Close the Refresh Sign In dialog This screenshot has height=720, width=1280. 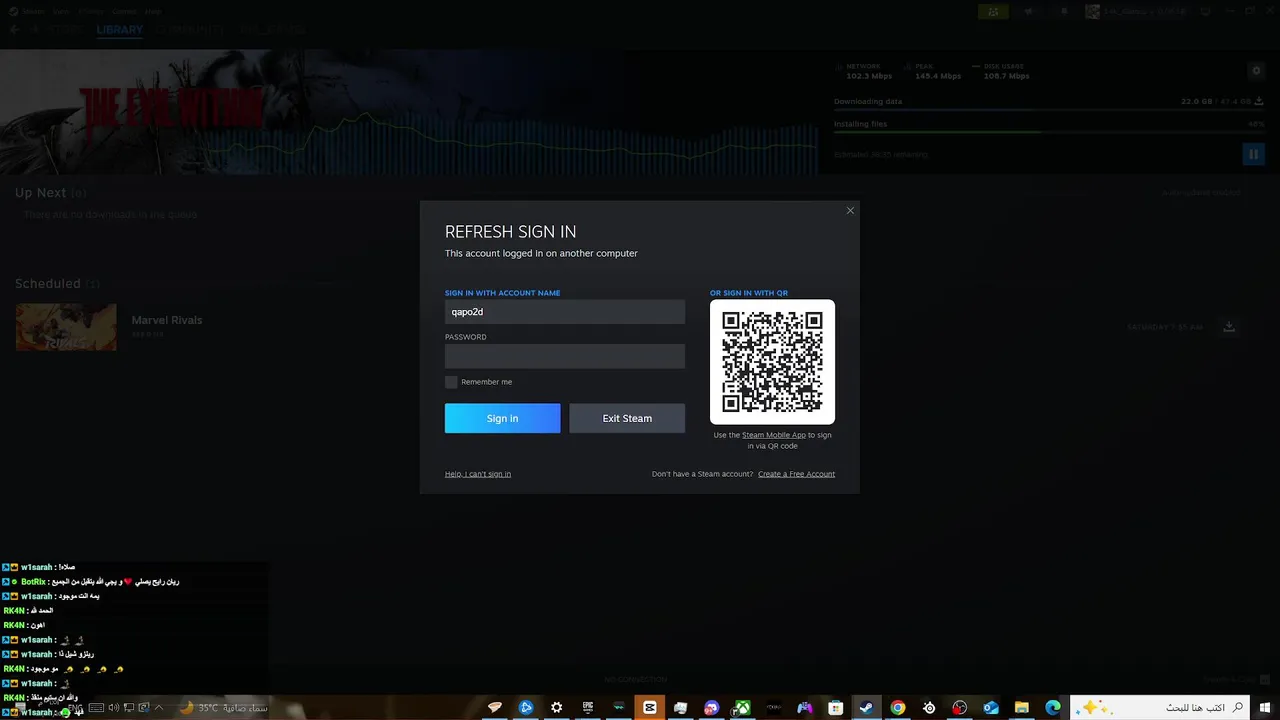tap(850, 210)
